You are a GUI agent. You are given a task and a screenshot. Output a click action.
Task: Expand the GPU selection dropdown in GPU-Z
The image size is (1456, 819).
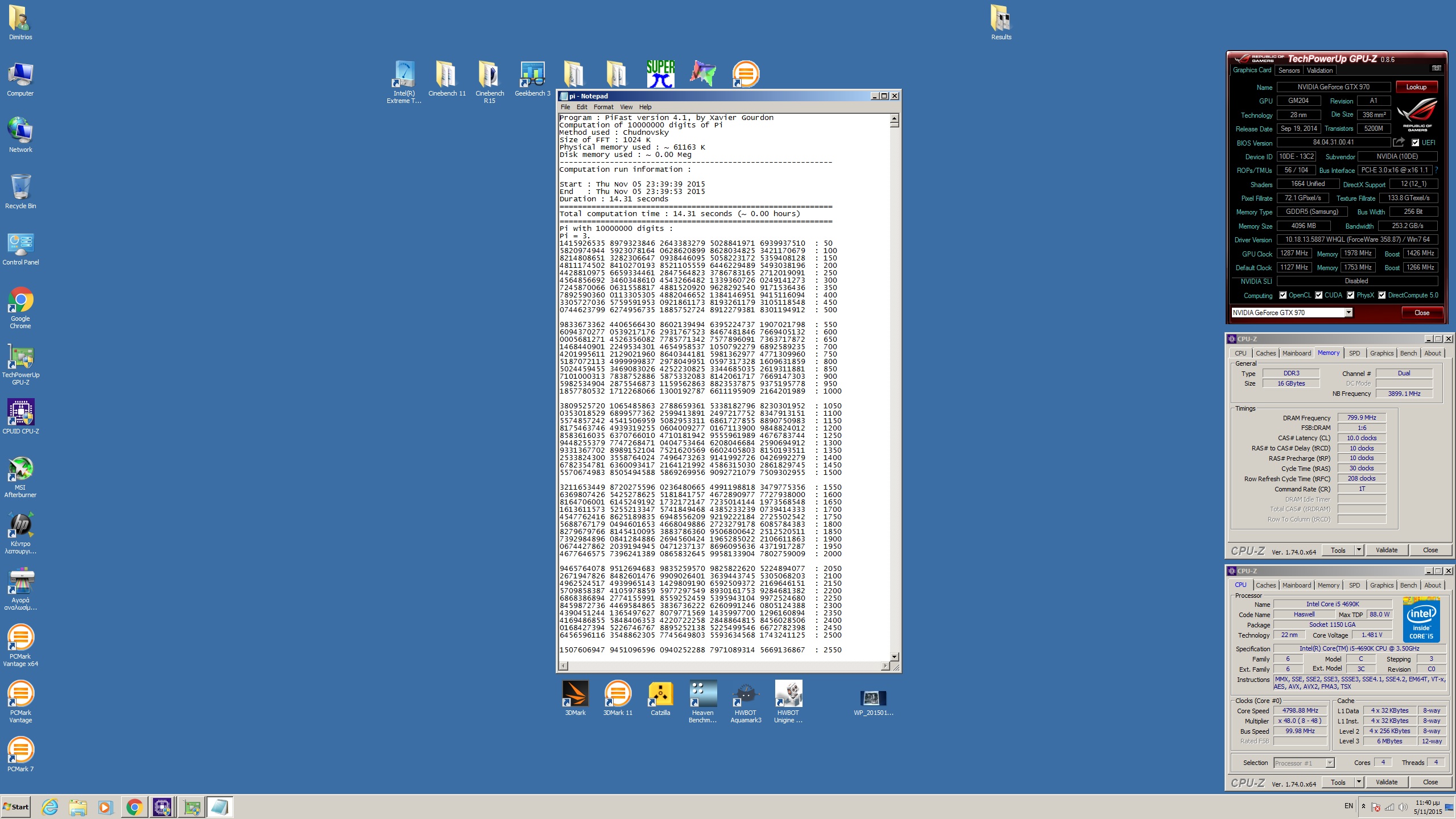point(1348,312)
